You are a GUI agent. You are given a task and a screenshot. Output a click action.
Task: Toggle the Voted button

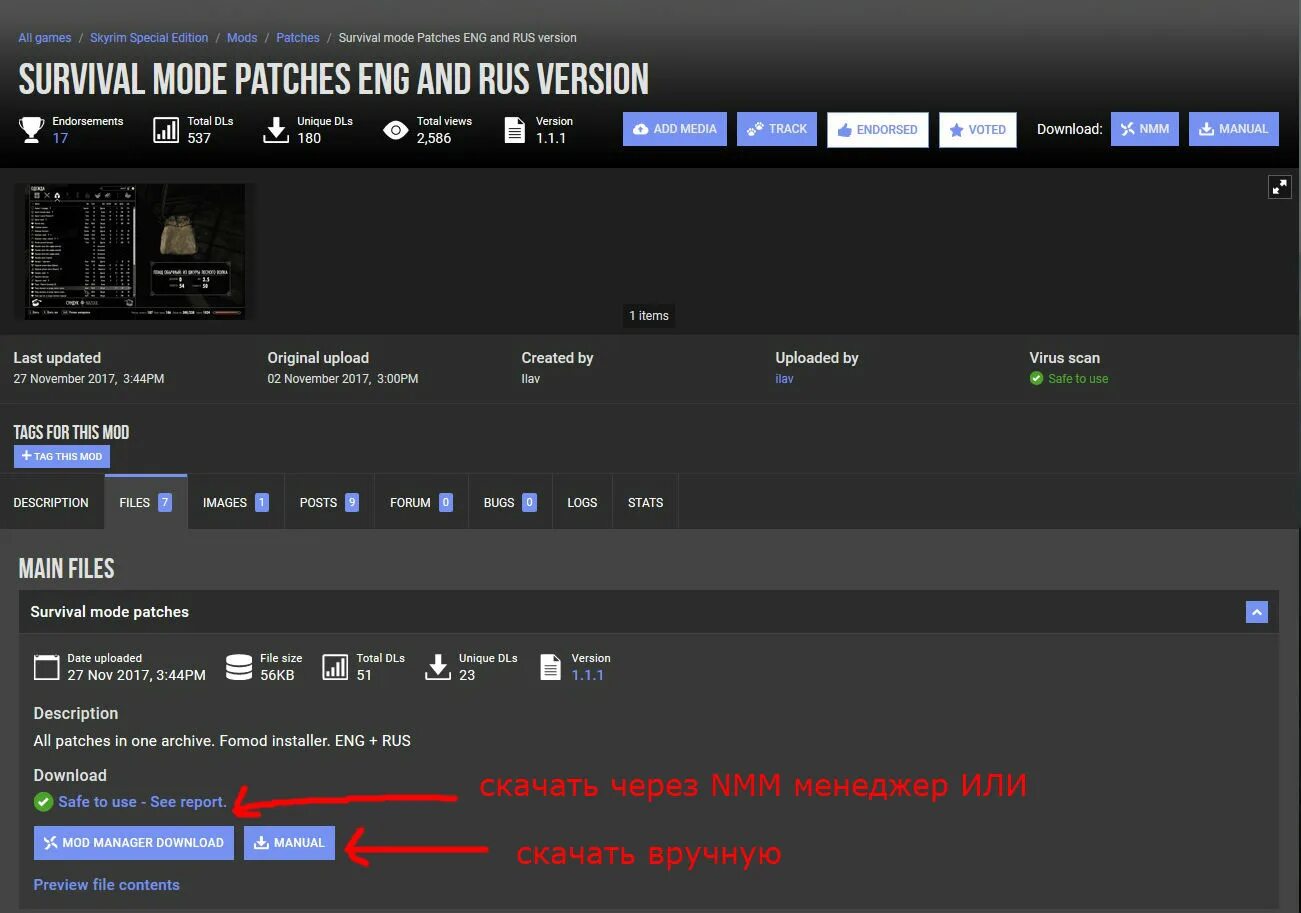click(x=978, y=130)
